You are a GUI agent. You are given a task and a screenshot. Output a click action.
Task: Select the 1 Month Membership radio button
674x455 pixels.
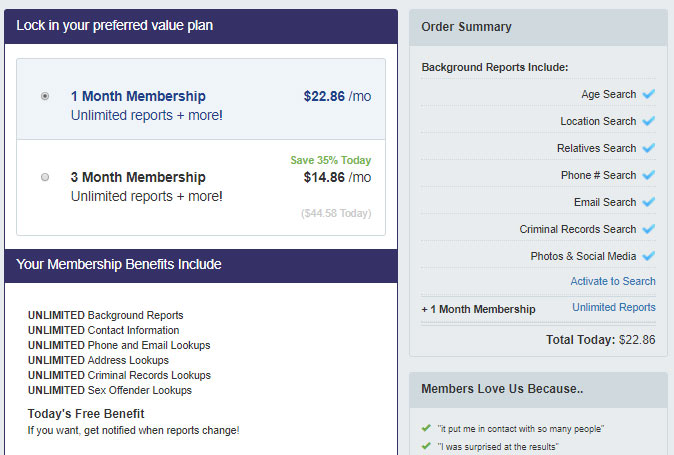click(45, 96)
